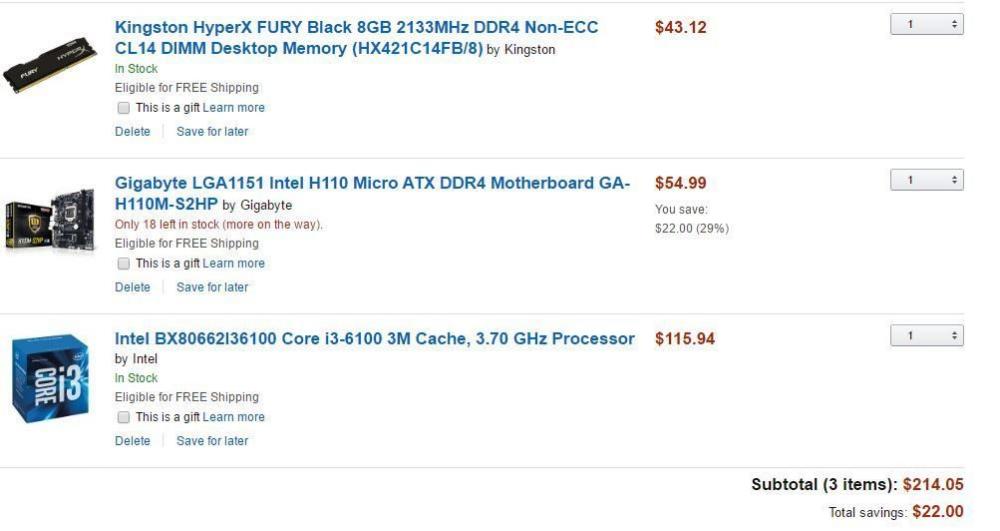Viewport: 1000px width, 531px height.
Task: Check gift box for Gigabyte motherboard
Action: (x=123, y=264)
